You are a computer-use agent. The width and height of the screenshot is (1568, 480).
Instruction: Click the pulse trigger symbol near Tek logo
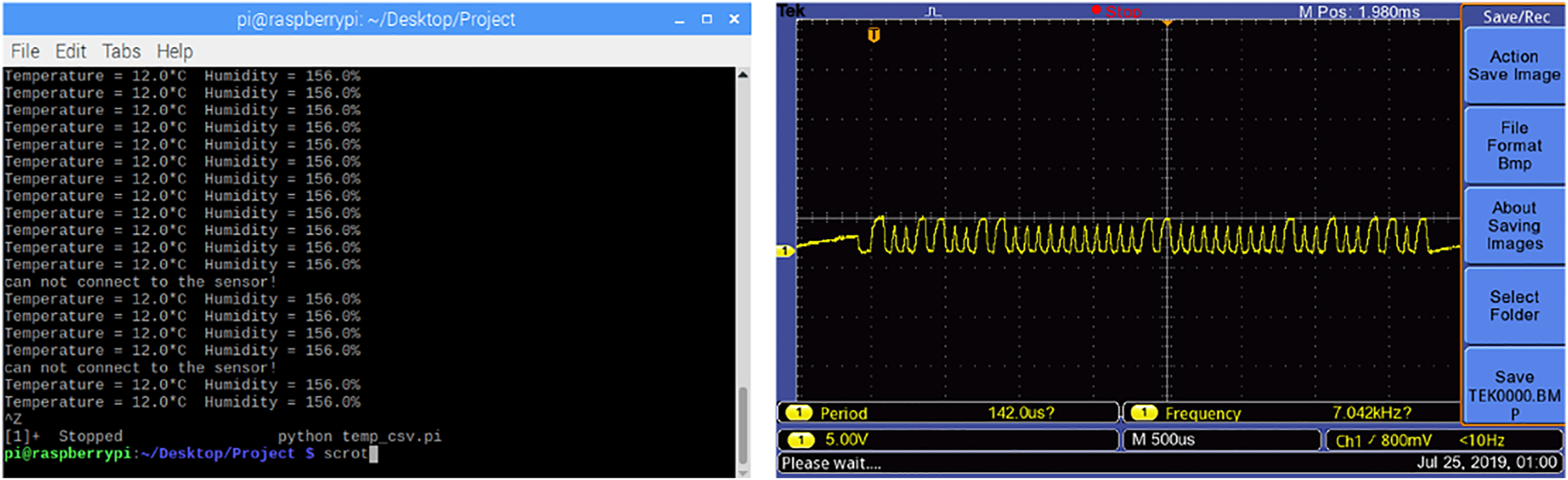click(933, 12)
